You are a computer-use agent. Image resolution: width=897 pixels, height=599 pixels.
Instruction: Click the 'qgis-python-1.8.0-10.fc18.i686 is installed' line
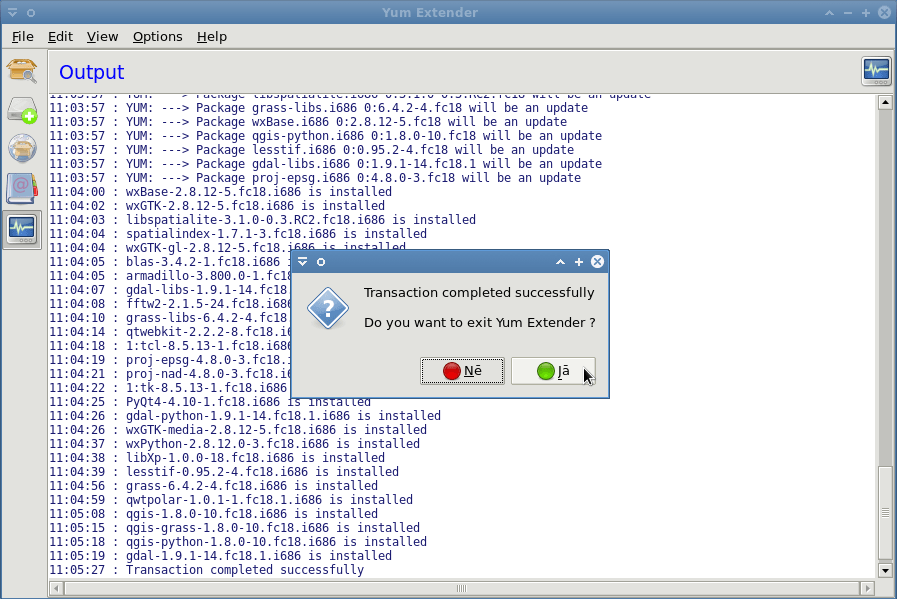[x=238, y=542]
